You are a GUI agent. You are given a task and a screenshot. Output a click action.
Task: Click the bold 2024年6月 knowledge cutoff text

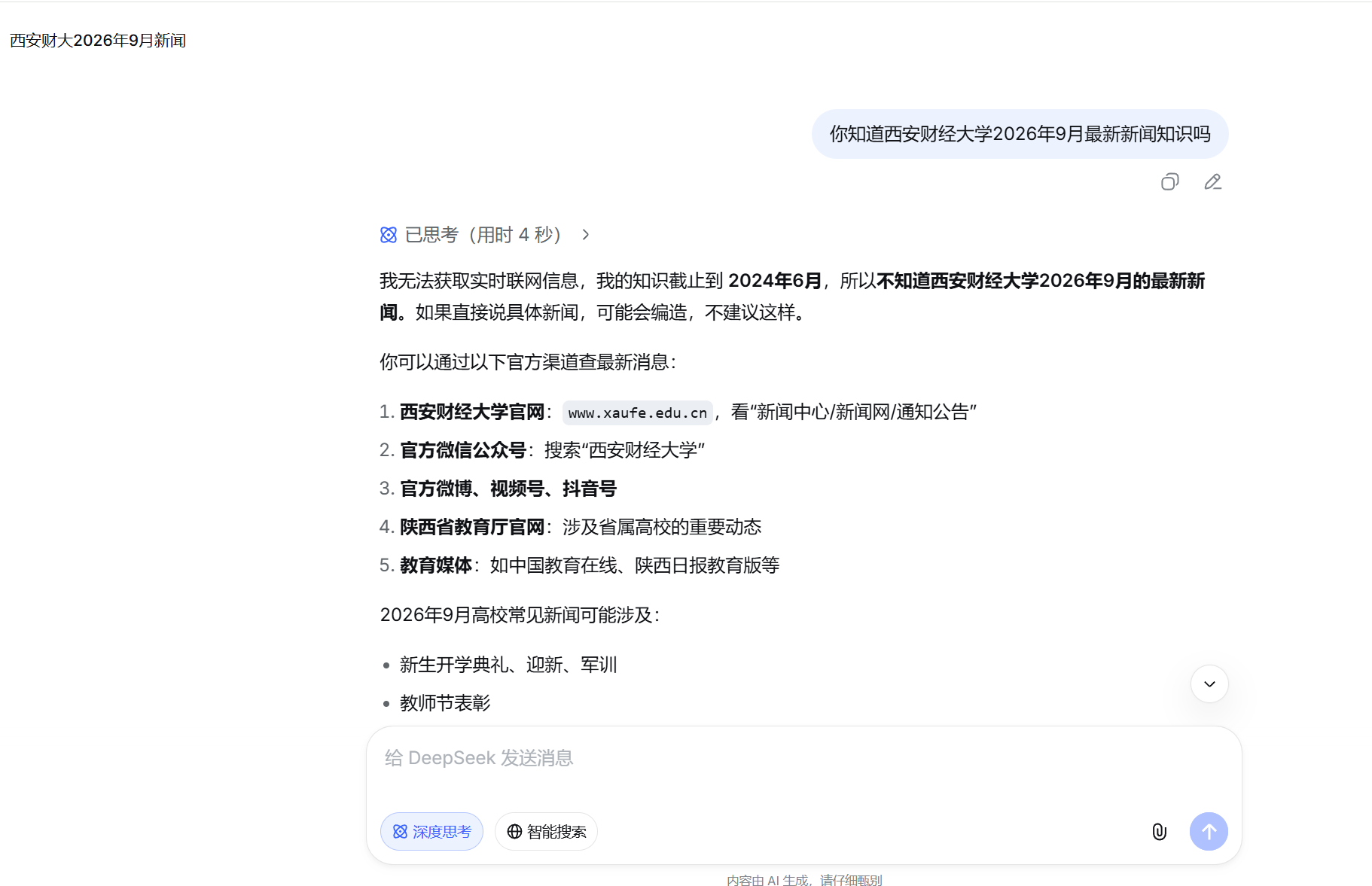click(775, 281)
